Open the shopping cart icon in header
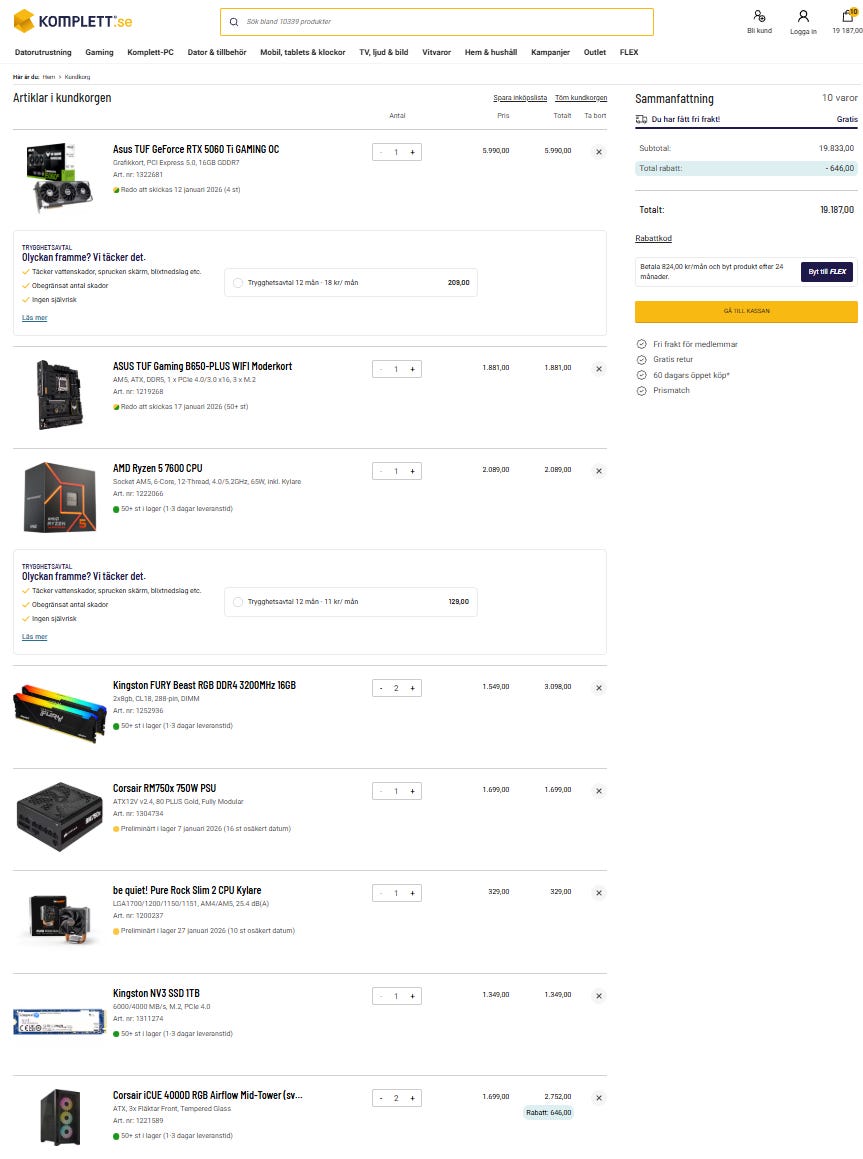The height and width of the screenshot is (1159, 863). point(847,16)
